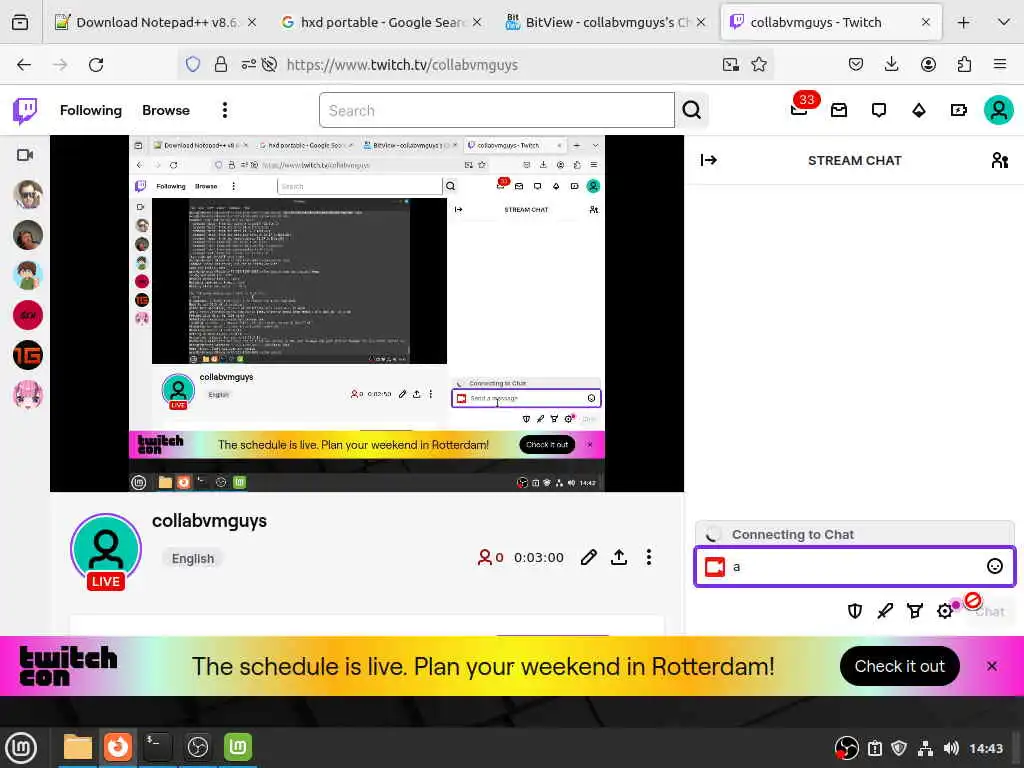The image size is (1024, 768).
Task: Collapse the stream chat panel
Action: click(x=709, y=160)
